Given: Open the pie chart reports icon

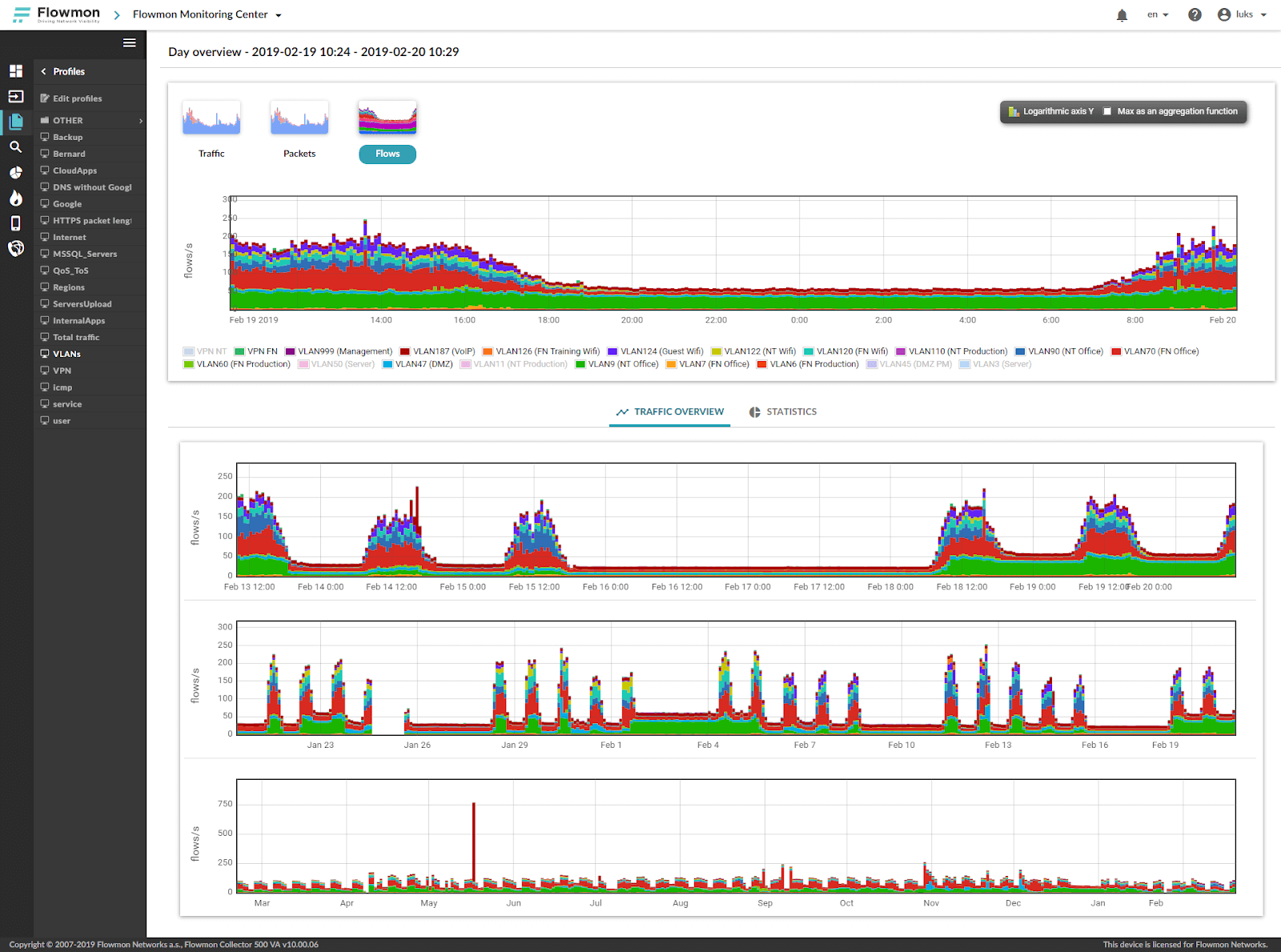Looking at the screenshot, I should tap(16, 173).
